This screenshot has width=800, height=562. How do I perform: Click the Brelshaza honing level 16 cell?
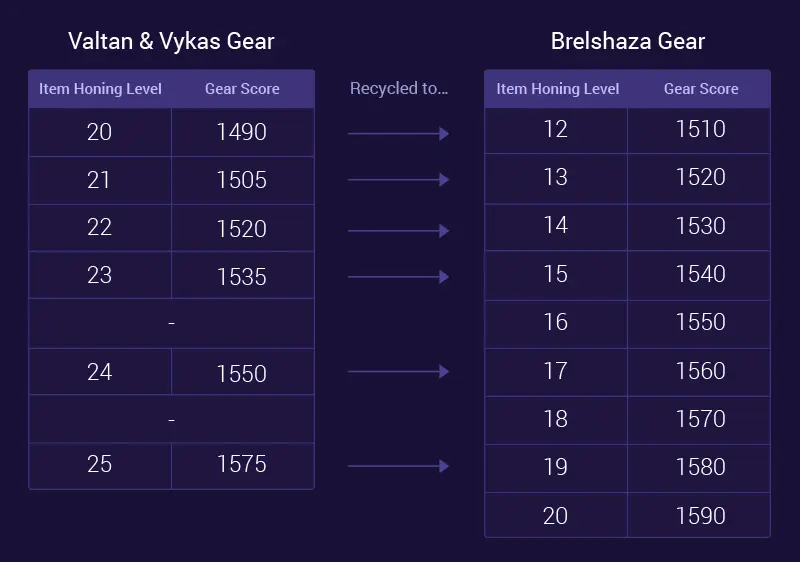click(556, 324)
